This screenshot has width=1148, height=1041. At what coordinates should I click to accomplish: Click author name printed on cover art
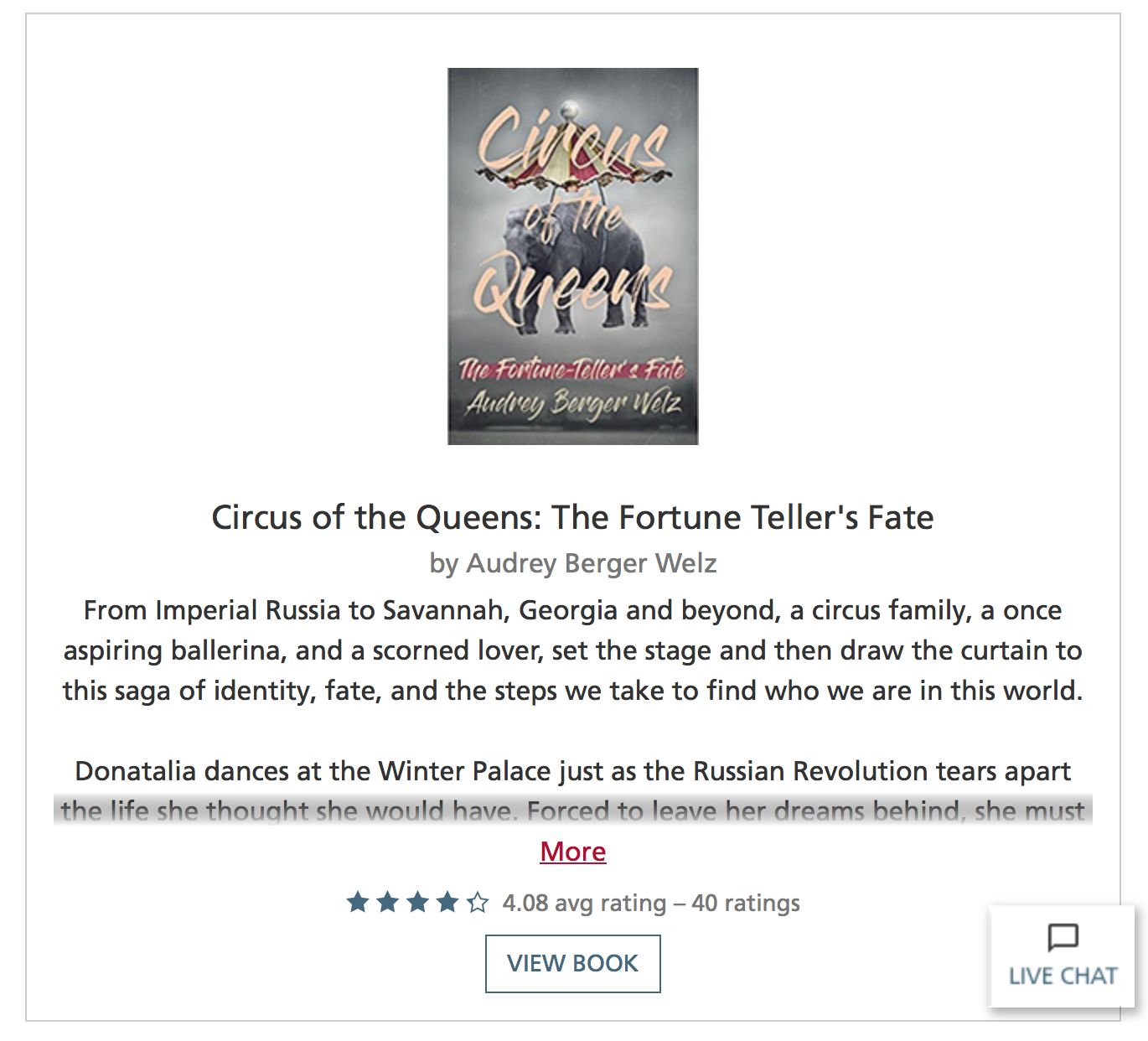[573, 404]
